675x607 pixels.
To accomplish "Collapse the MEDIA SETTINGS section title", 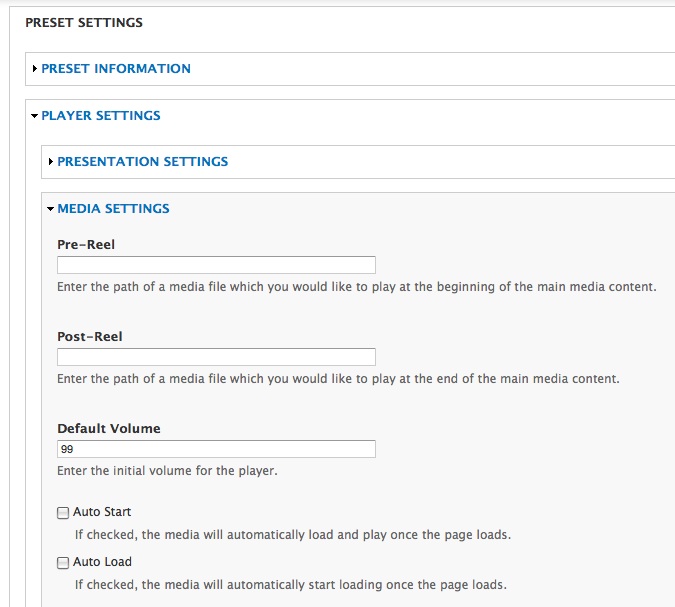I will pyautogui.click(x=113, y=208).
